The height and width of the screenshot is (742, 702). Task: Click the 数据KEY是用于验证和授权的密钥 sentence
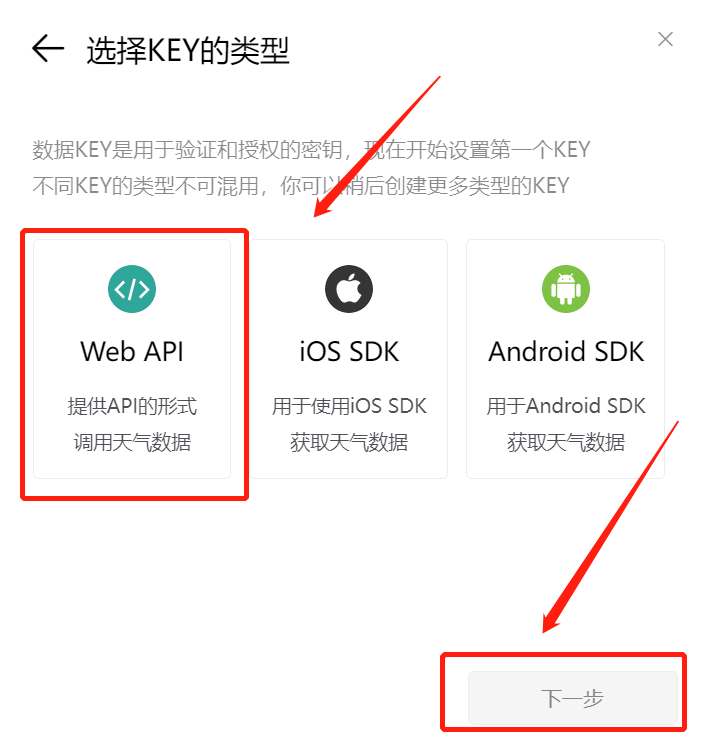pyautogui.click(x=187, y=150)
